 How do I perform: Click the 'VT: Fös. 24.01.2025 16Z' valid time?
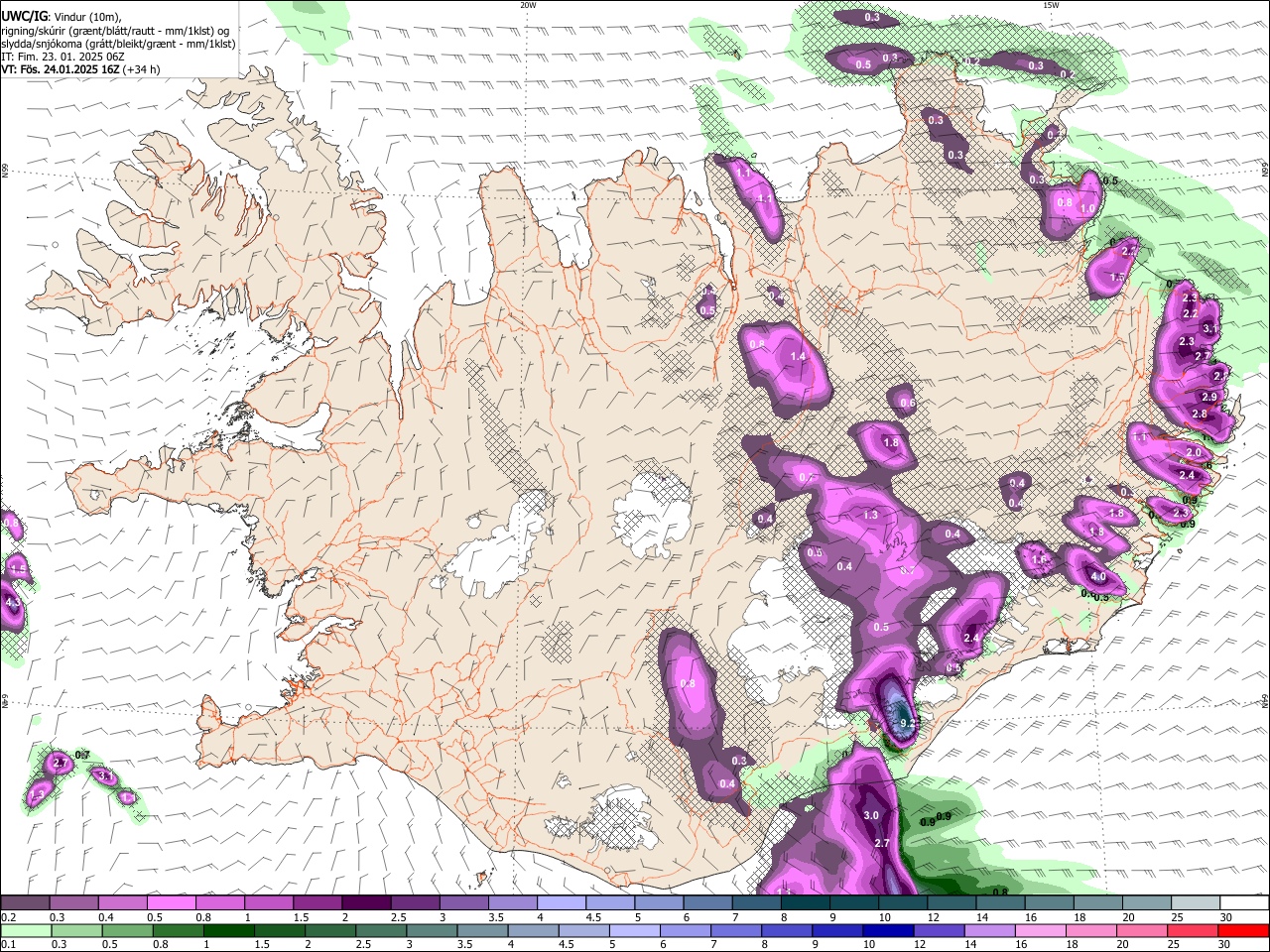coord(61,69)
